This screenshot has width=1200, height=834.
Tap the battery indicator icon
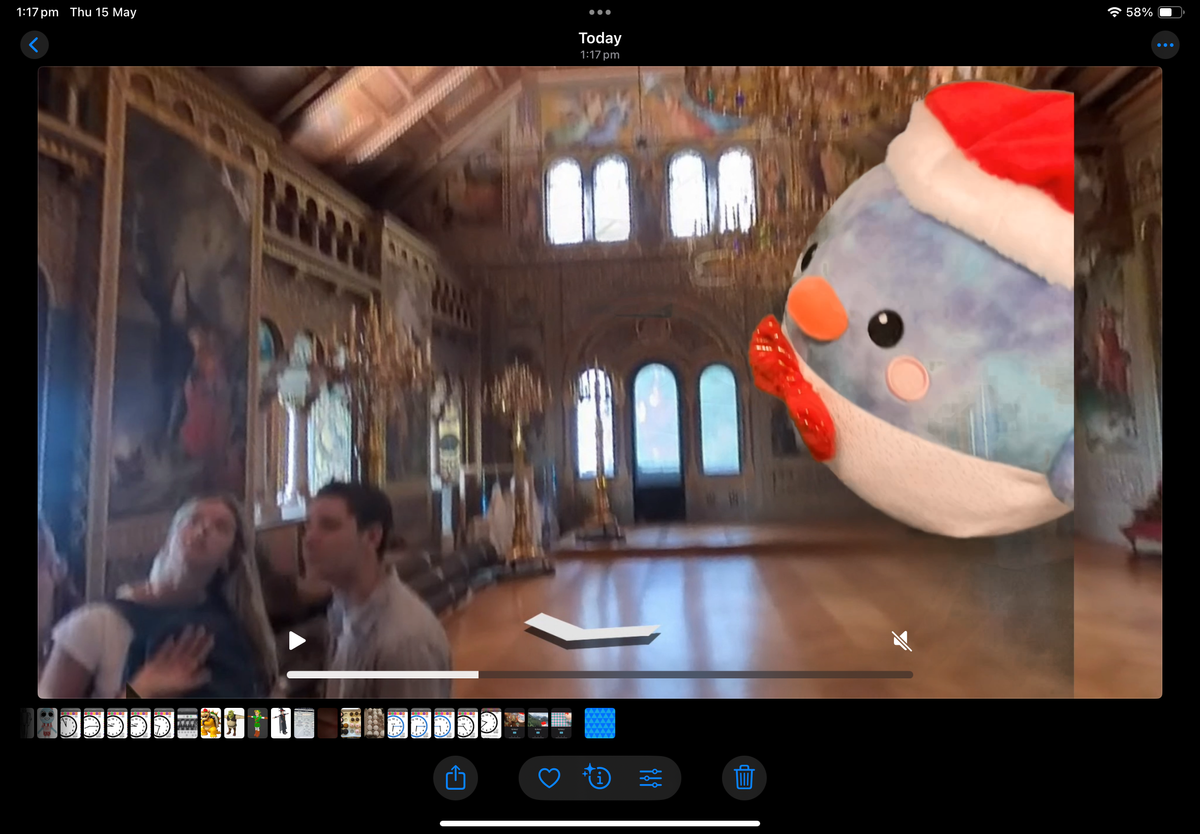click(x=1170, y=12)
